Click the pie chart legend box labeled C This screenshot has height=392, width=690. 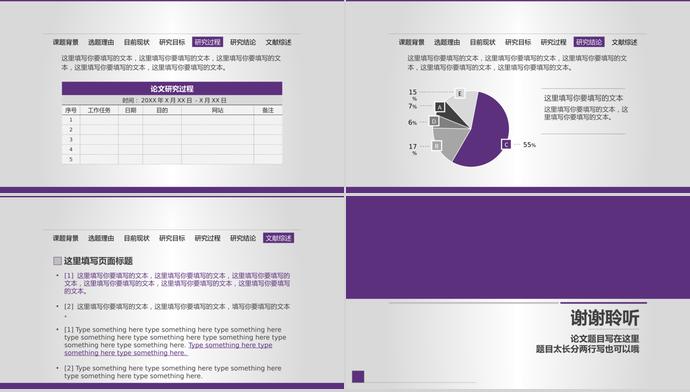click(x=506, y=144)
